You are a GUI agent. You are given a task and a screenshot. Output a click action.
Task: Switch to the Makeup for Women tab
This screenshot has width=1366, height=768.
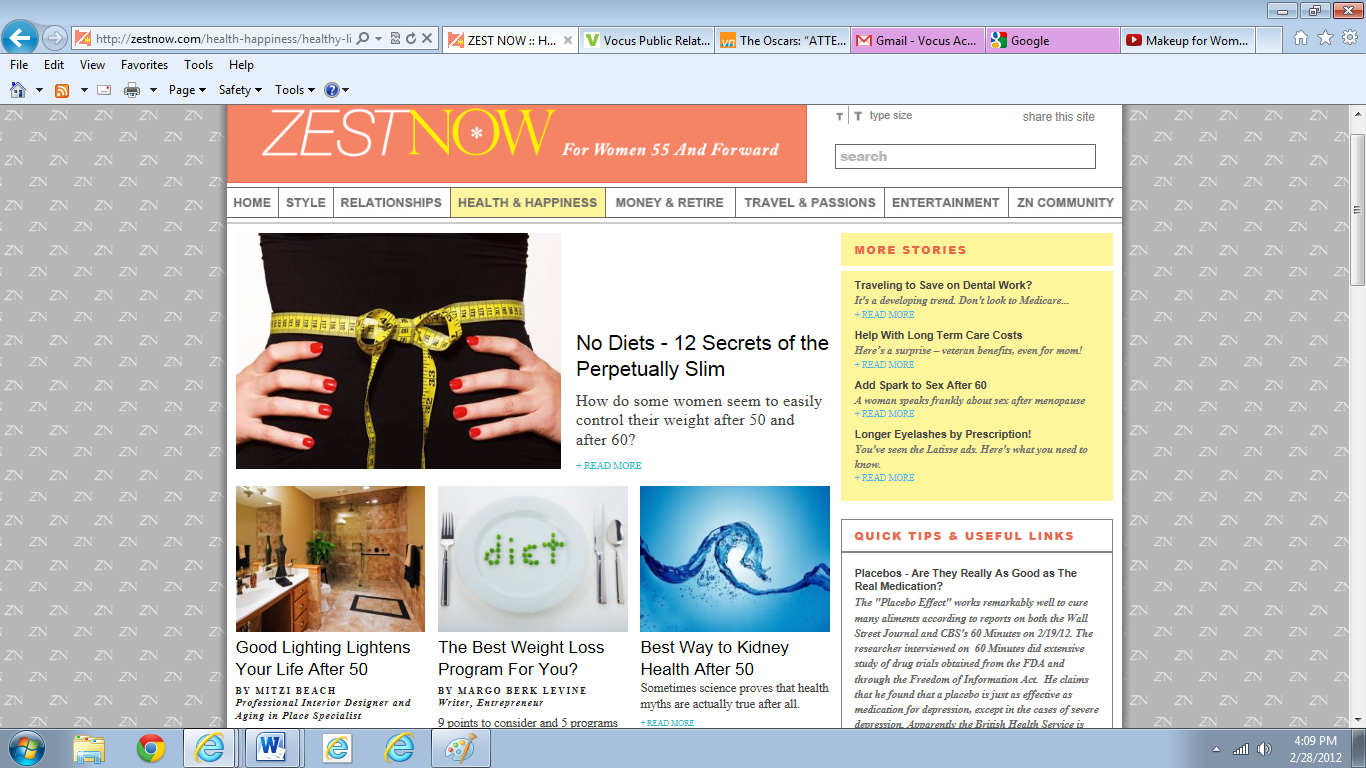coord(1188,40)
